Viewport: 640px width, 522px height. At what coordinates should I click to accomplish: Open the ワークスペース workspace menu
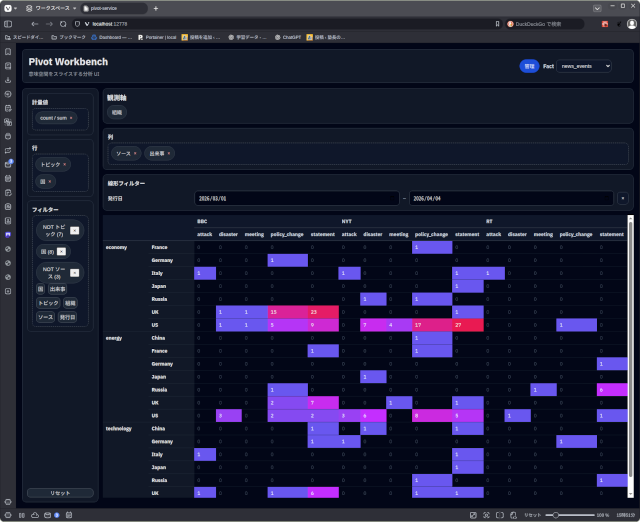pos(55,8)
